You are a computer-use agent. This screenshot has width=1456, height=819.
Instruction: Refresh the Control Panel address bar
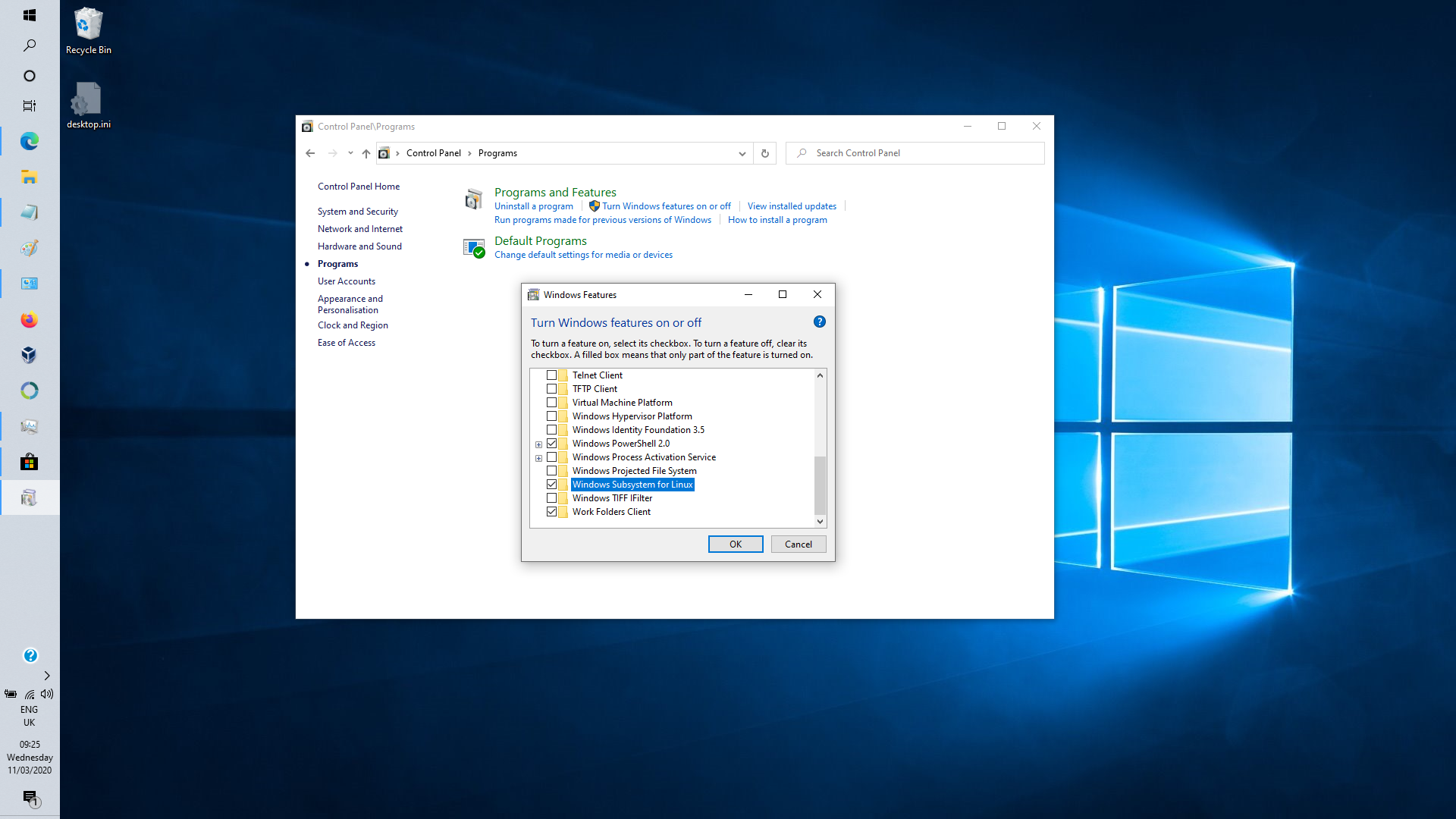click(x=764, y=153)
